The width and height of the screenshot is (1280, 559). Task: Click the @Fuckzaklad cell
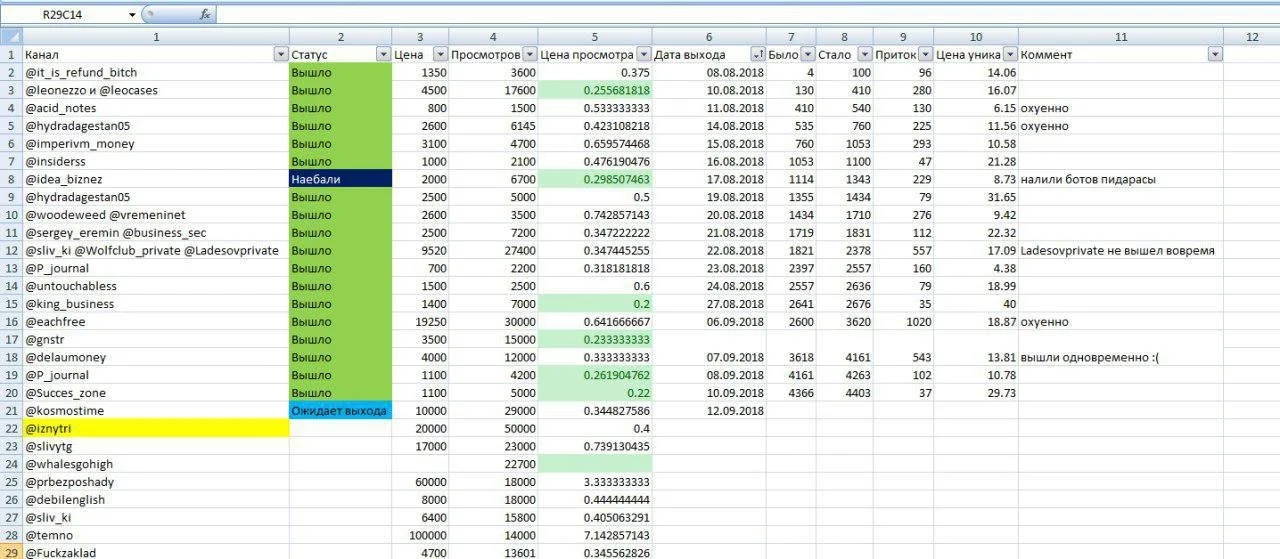[x=155, y=552]
